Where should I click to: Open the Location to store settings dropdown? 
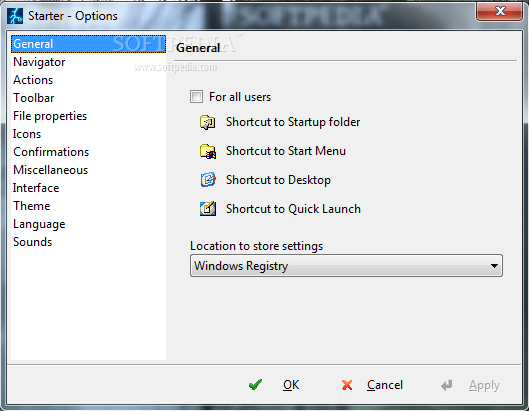click(x=346, y=266)
